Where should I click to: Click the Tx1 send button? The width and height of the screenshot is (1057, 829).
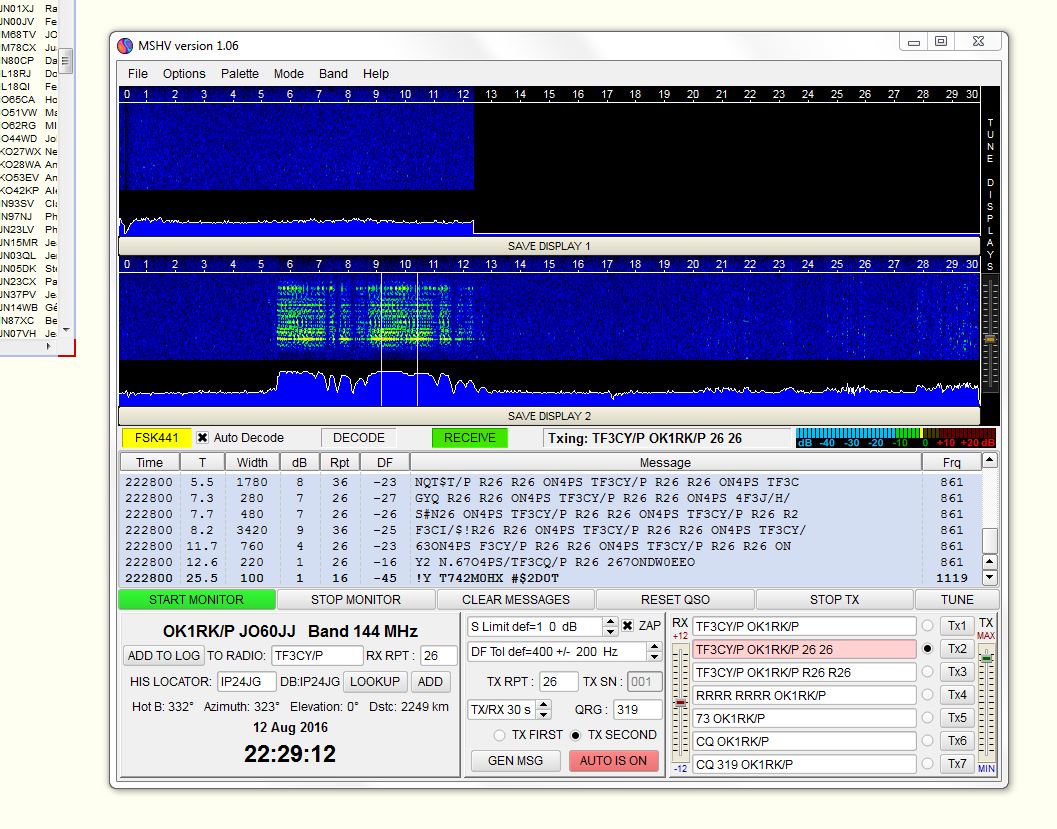pos(957,625)
